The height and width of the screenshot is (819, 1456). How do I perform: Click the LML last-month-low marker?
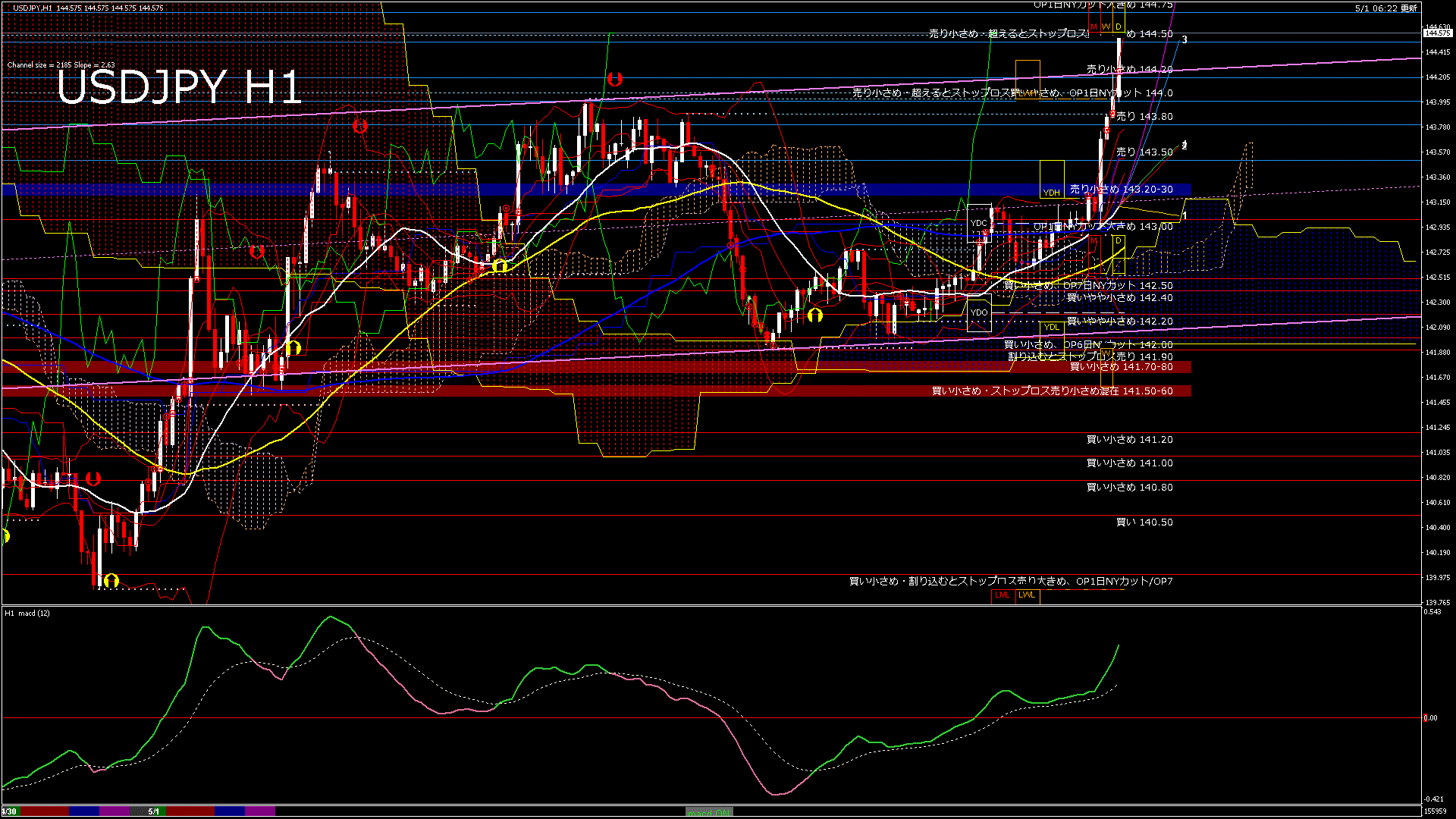1003,595
